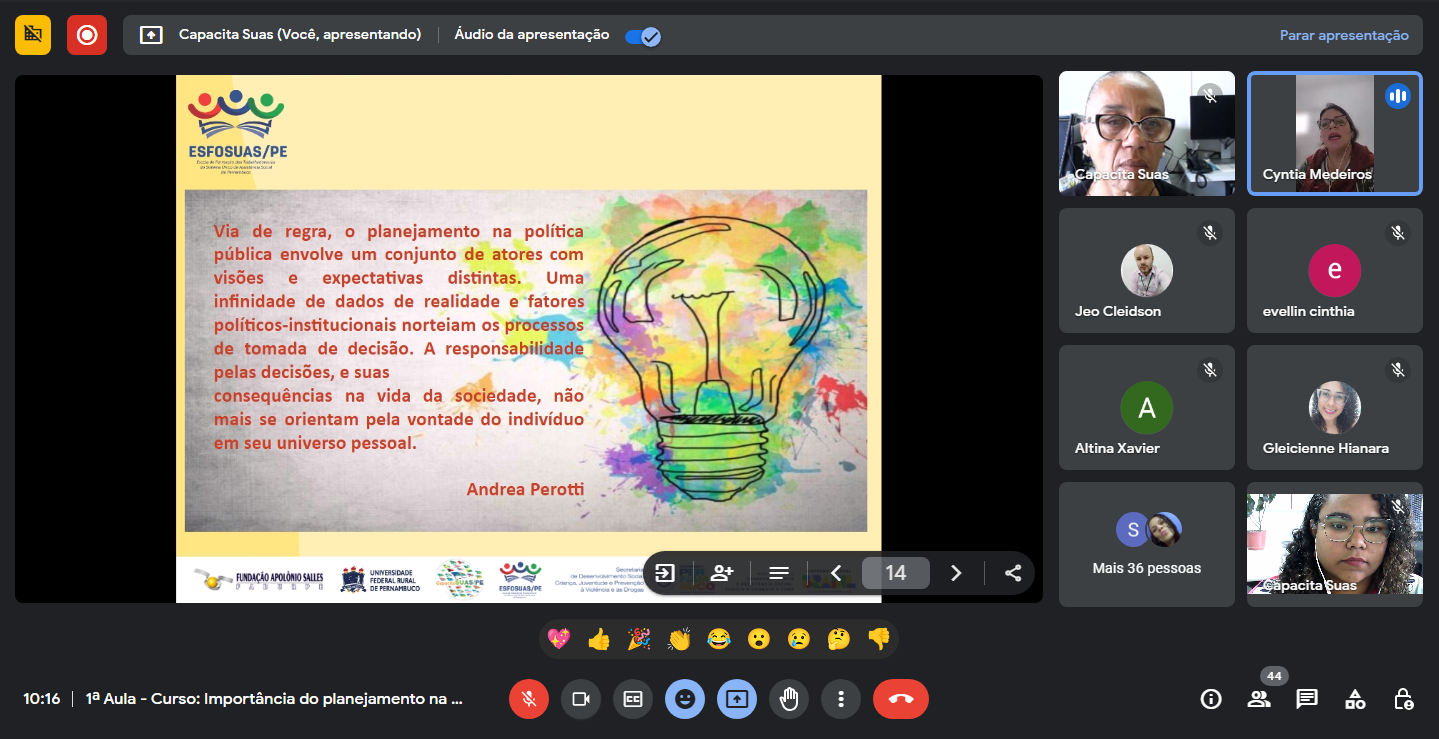Screen dimensions: 1439x739
Task: Click the present screen button
Action: click(737, 699)
